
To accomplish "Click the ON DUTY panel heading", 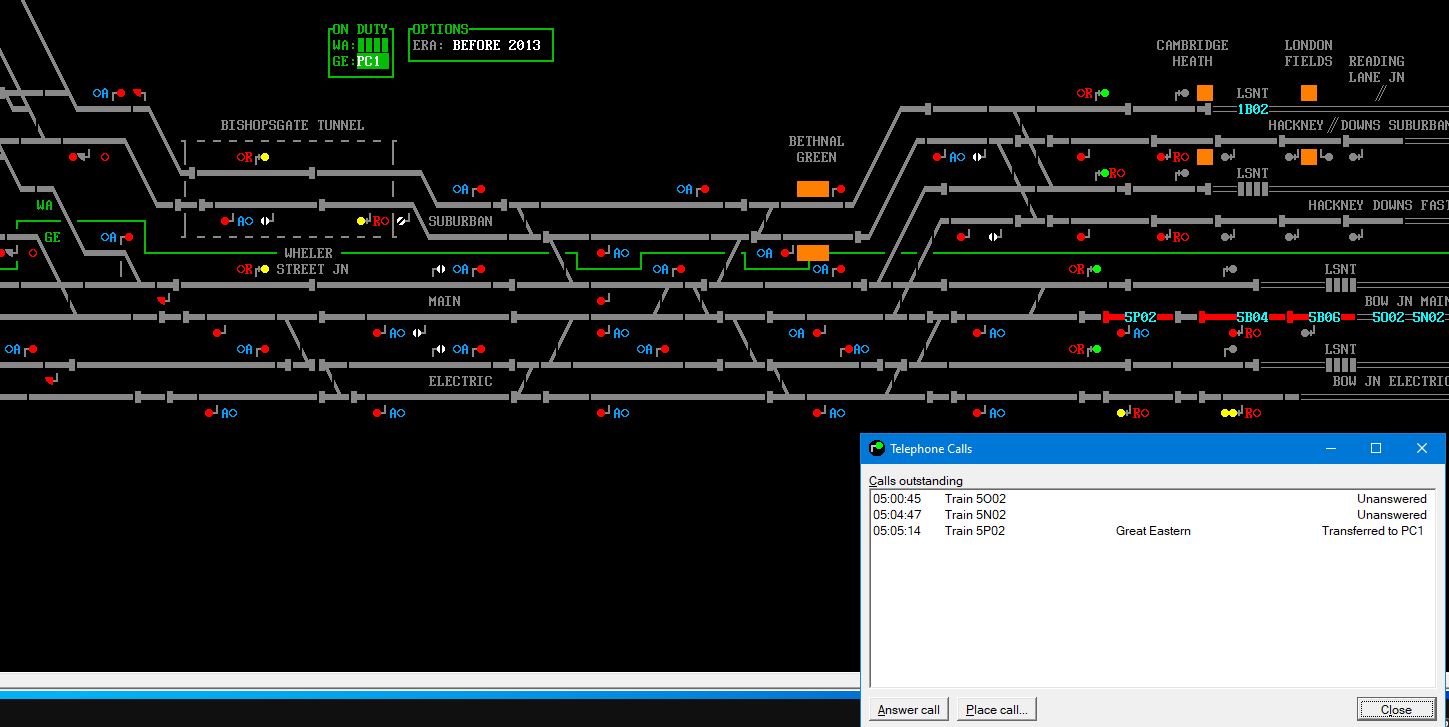I will (361, 30).
